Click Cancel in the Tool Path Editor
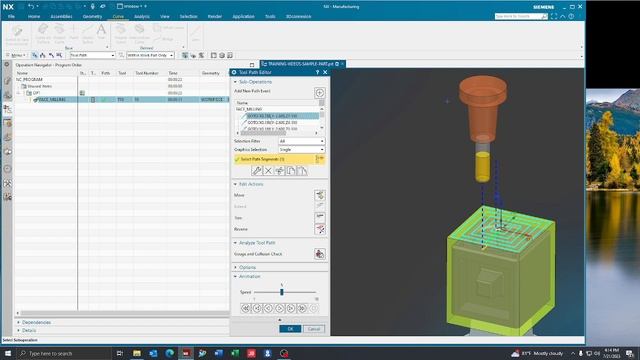The height and width of the screenshot is (360, 640). (x=314, y=329)
